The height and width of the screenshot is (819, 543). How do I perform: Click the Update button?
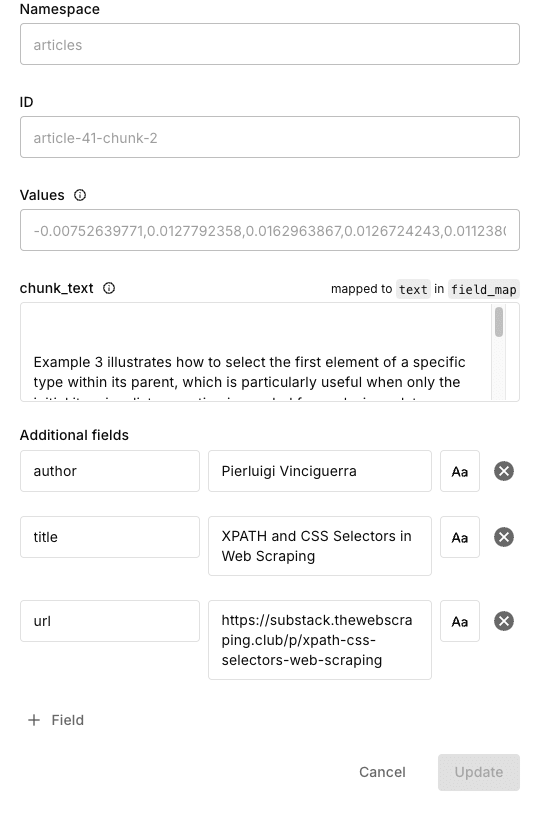pyautogui.click(x=479, y=772)
